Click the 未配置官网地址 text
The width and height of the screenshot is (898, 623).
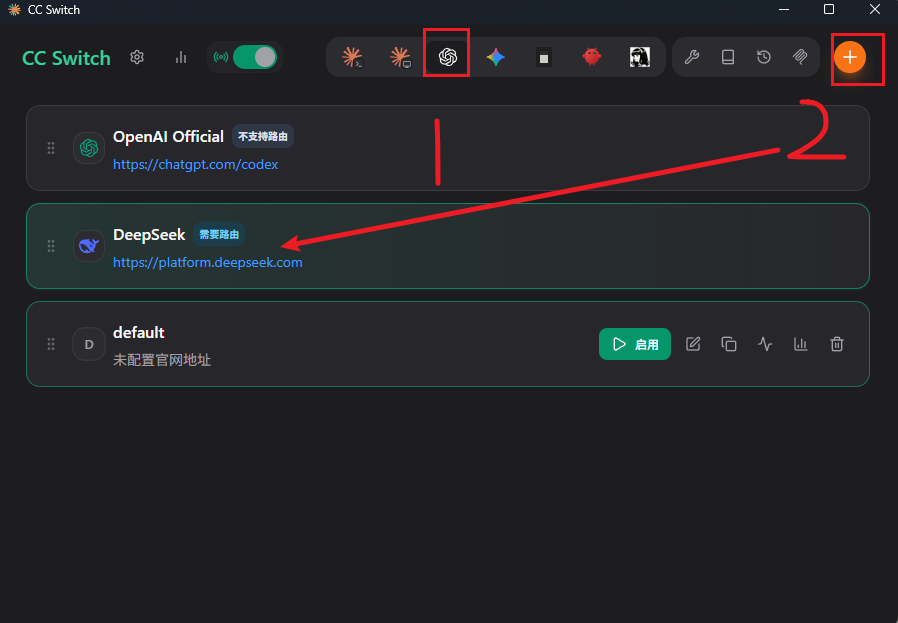coord(162,360)
